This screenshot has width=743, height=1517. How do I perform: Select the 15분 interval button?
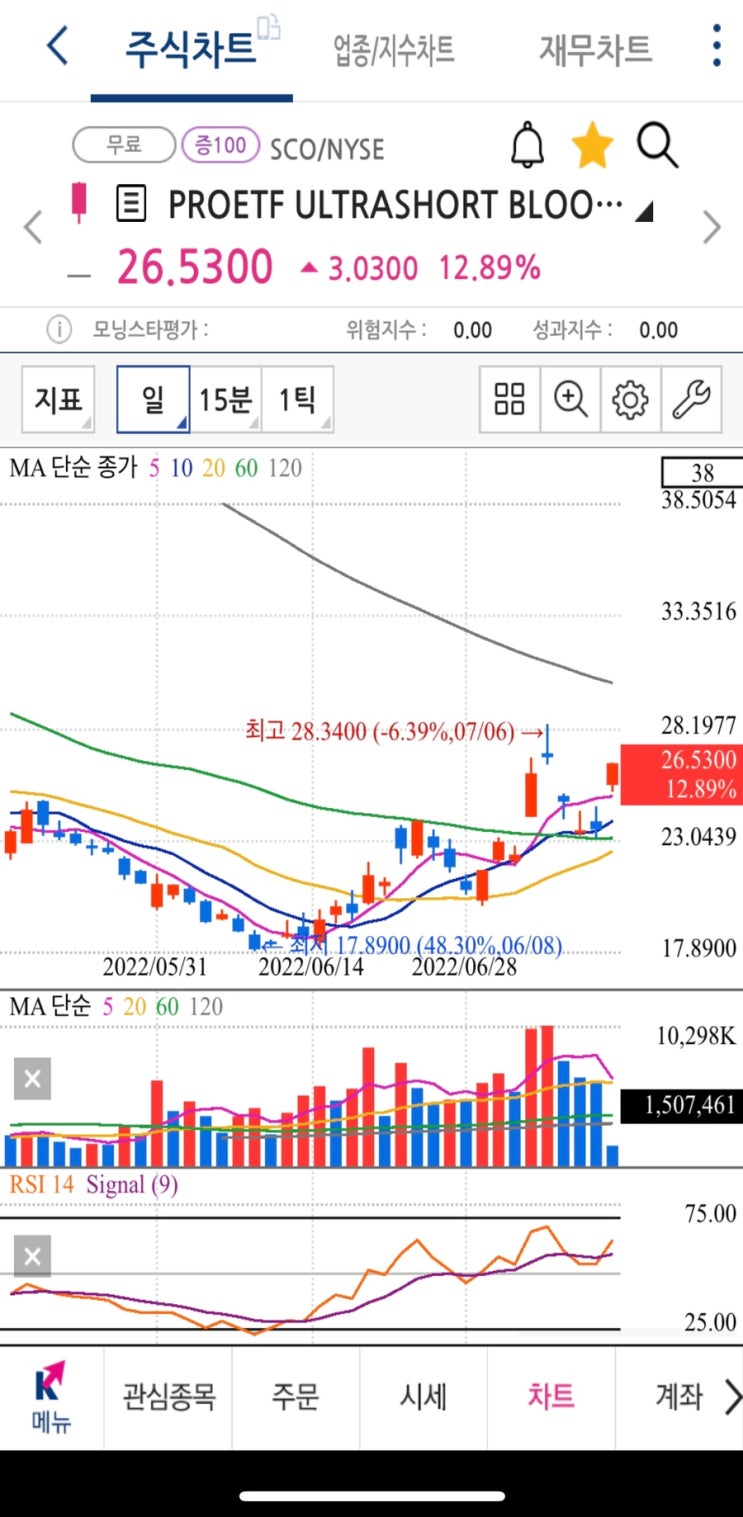click(x=225, y=400)
